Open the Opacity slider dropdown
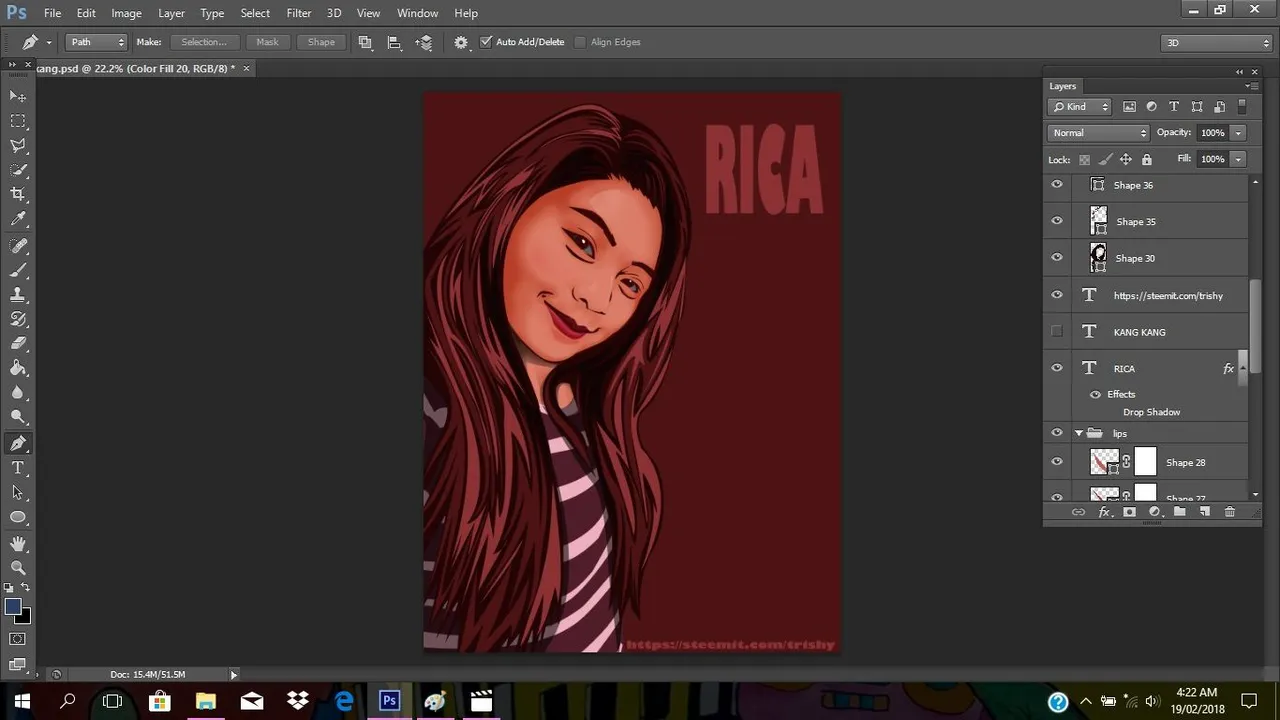Screen dimensions: 1280x720 tap(1238, 132)
